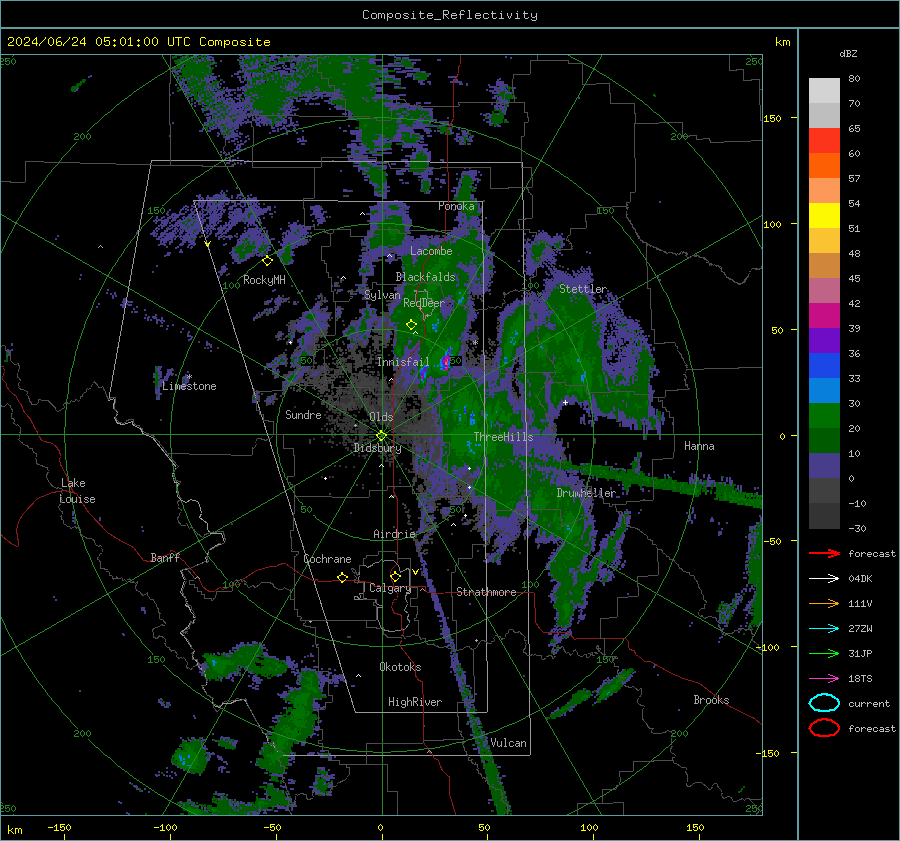Image resolution: width=900 pixels, height=841 pixels.
Task: Select the white 04DK arrow legend icon
Action: pyautogui.click(x=824, y=579)
